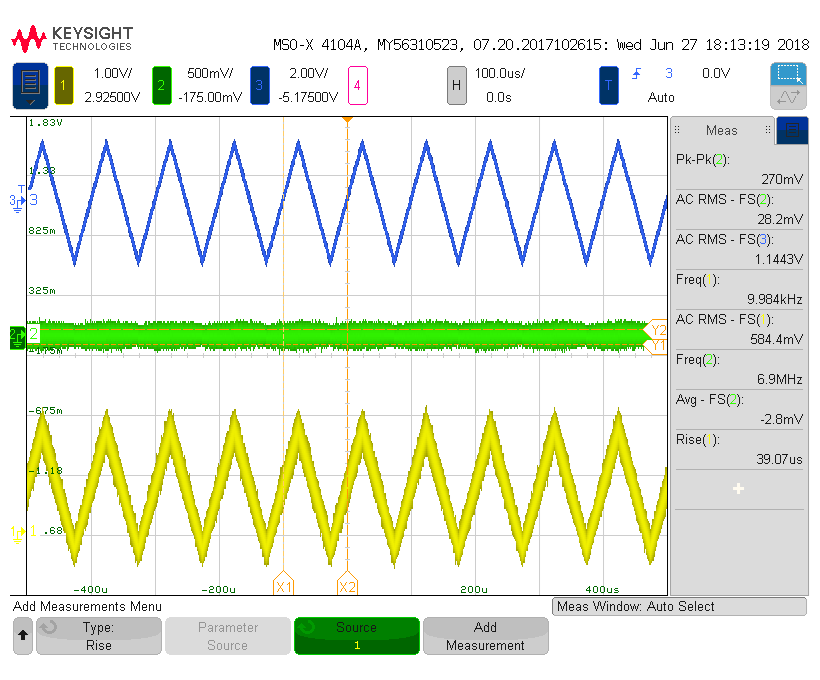Enable channel 4 pink button
This screenshot has height=680, width=820.
tap(357, 86)
